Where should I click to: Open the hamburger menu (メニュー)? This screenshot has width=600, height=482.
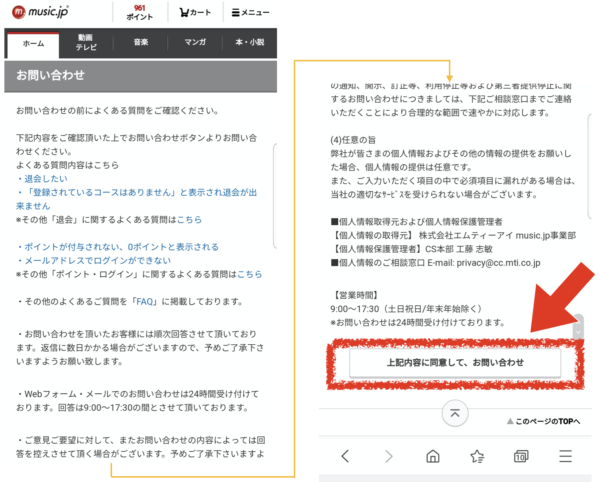[x=248, y=14]
